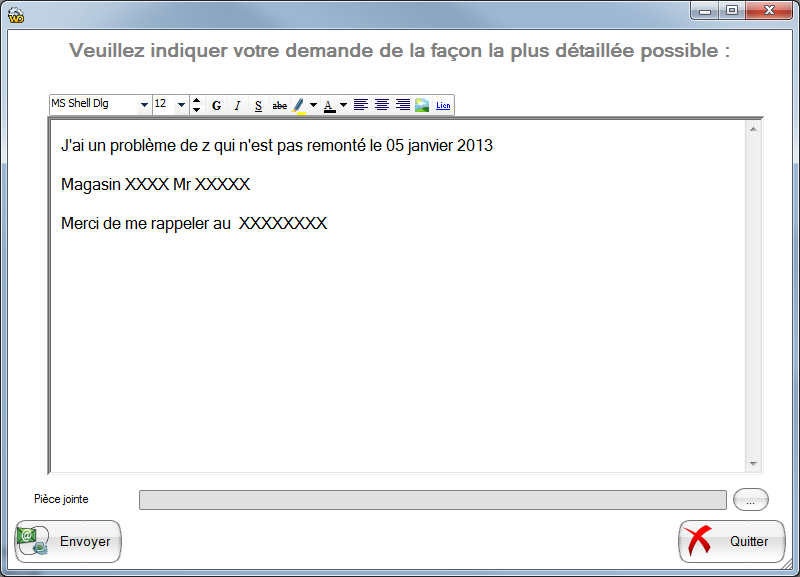Quit the dialog via the Quitter button
The image size is (800, 577).
coord(732,541)
